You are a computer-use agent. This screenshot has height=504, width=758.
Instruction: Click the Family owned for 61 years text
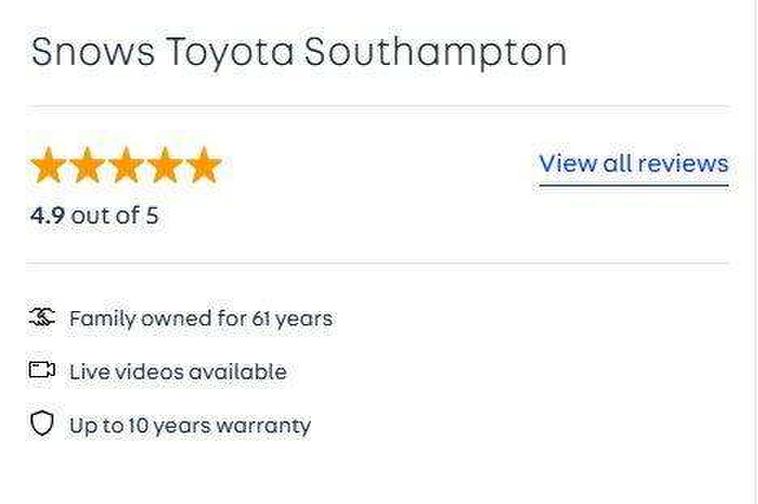pyautogui.click(x=200, y=319)
